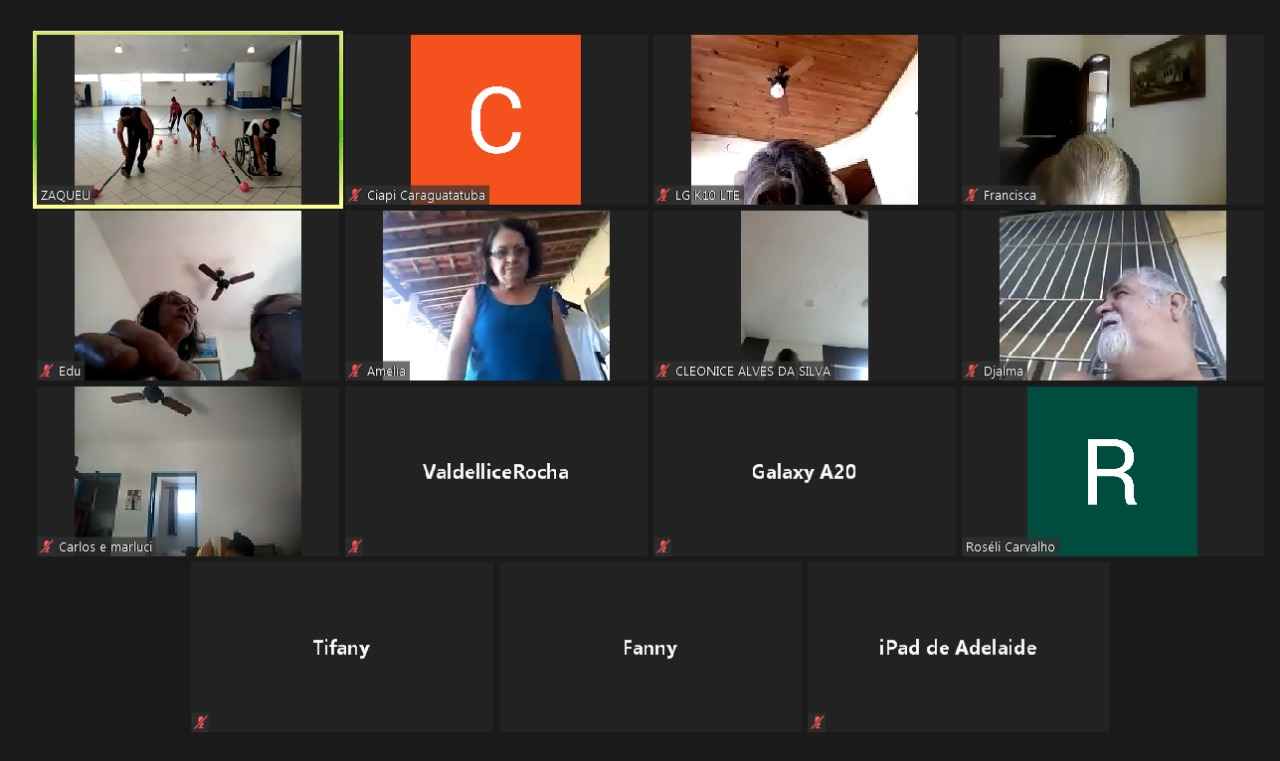This screenshot has width=1280, height=761.
Task: Click the muted microphone icon beside Ciapi Caraguatatuba
Action: 355,195
